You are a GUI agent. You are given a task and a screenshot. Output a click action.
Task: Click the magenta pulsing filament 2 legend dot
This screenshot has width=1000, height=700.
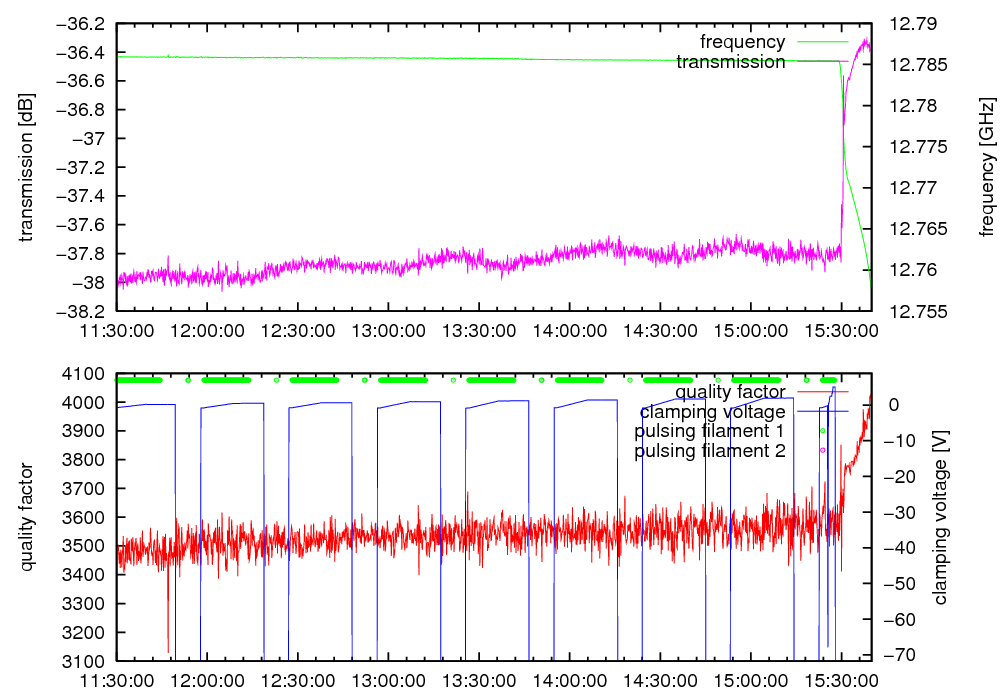tap(822, 451)
